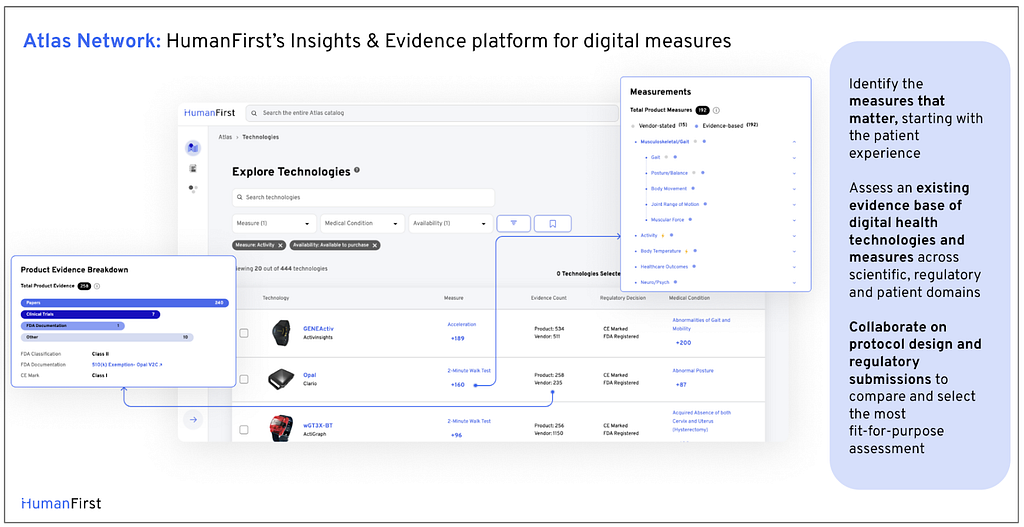Click the Measure column header
Image resolution: width=1024 pixels, height=527 pixels.
point(453,298)
